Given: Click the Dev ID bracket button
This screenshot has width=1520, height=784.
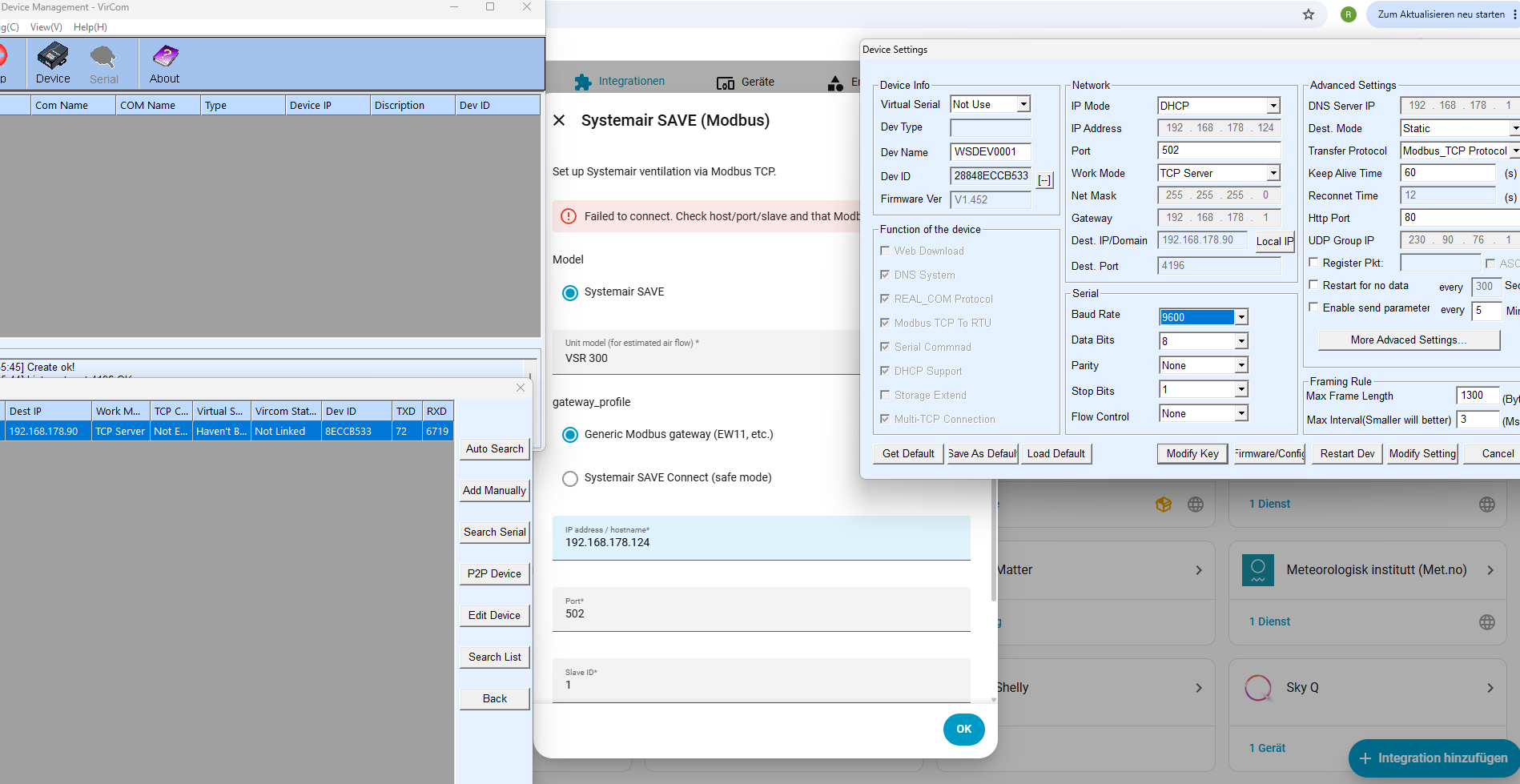Looking at the screenshot, I should click(x=1045, y=180).
